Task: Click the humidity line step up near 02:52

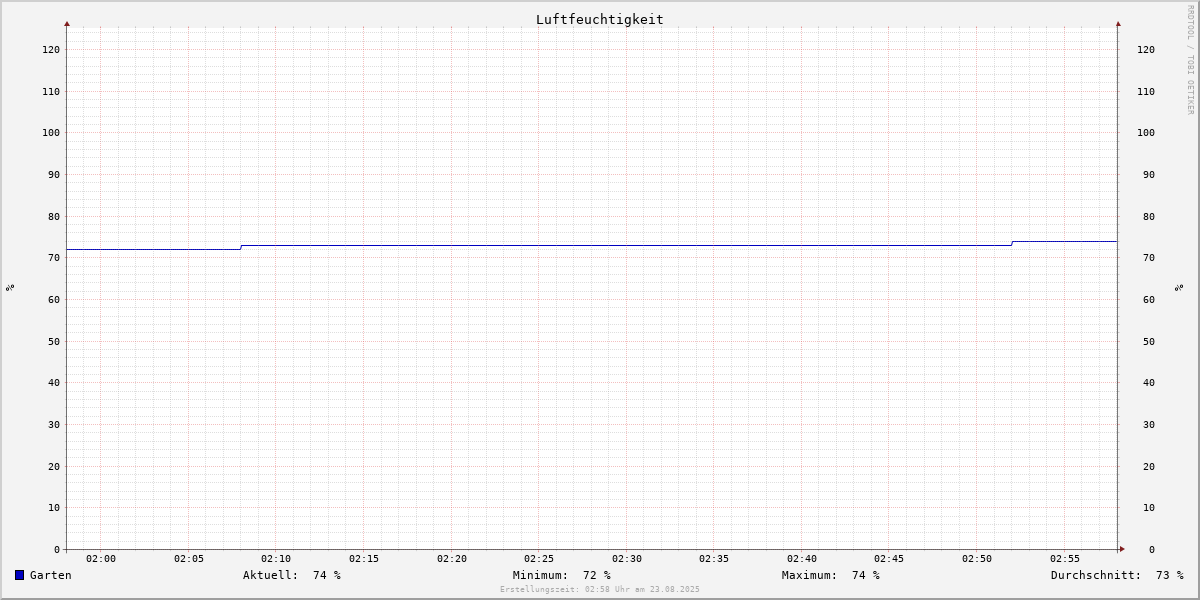Action: click(1012, 243)
